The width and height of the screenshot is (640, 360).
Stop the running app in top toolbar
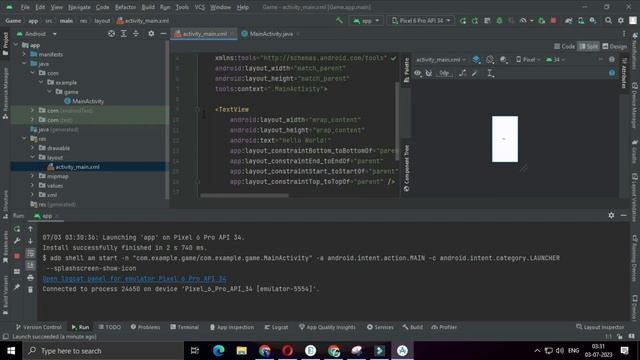(x=553, y=20)
